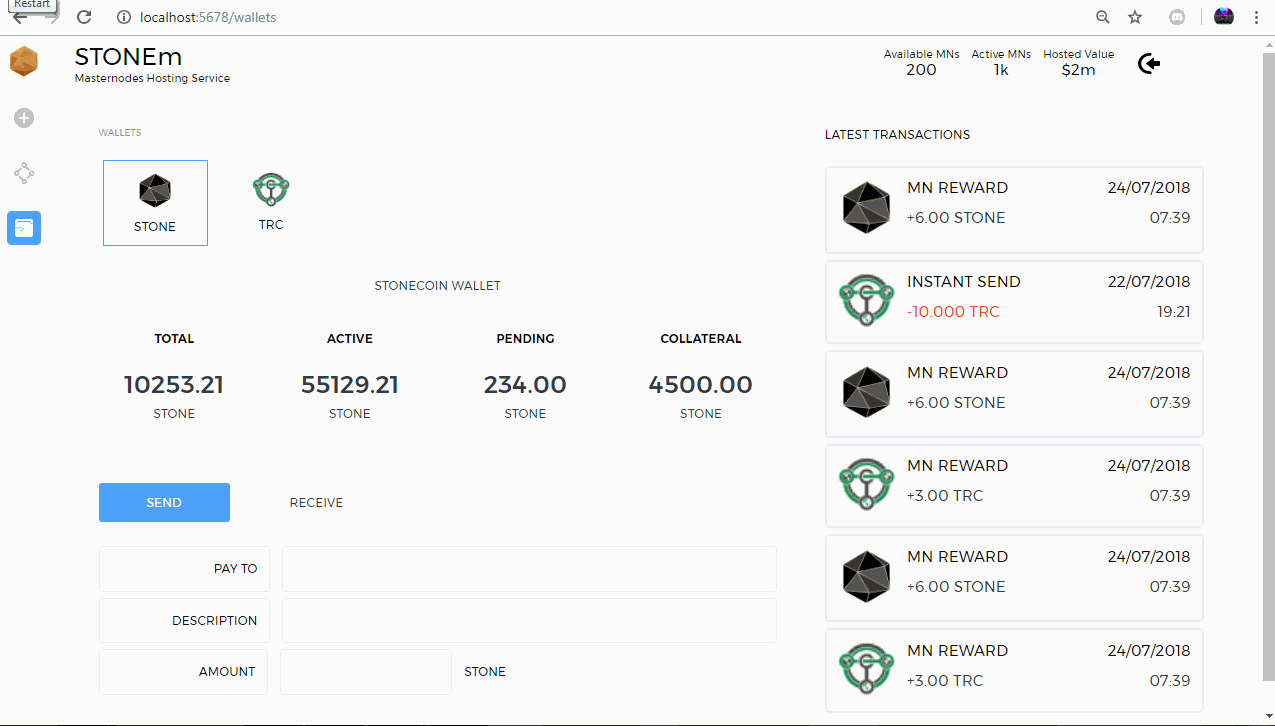Click the 22/07/2018 date in INSTANT SEND row
This screenshot has width=1275, height=726.
[1149, 282]
